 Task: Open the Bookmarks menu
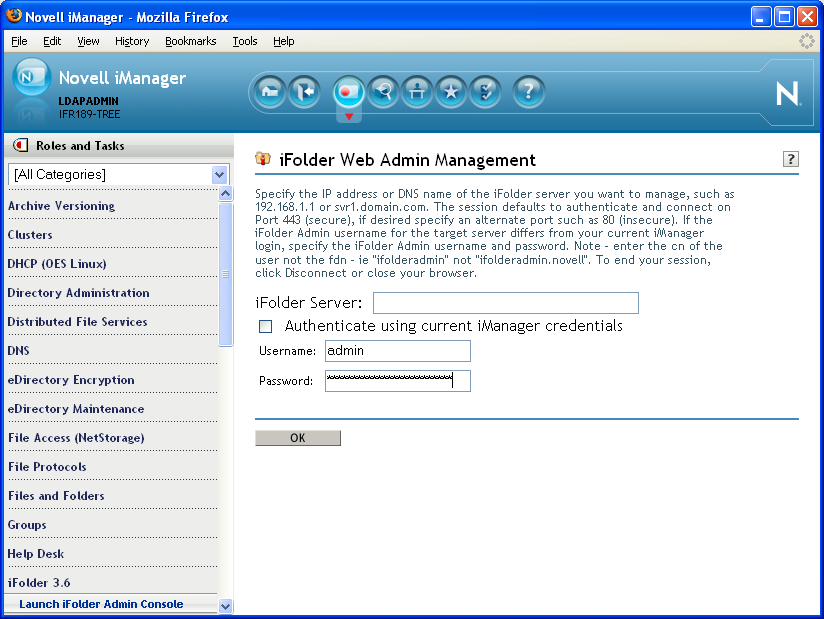tap(191, 41)
